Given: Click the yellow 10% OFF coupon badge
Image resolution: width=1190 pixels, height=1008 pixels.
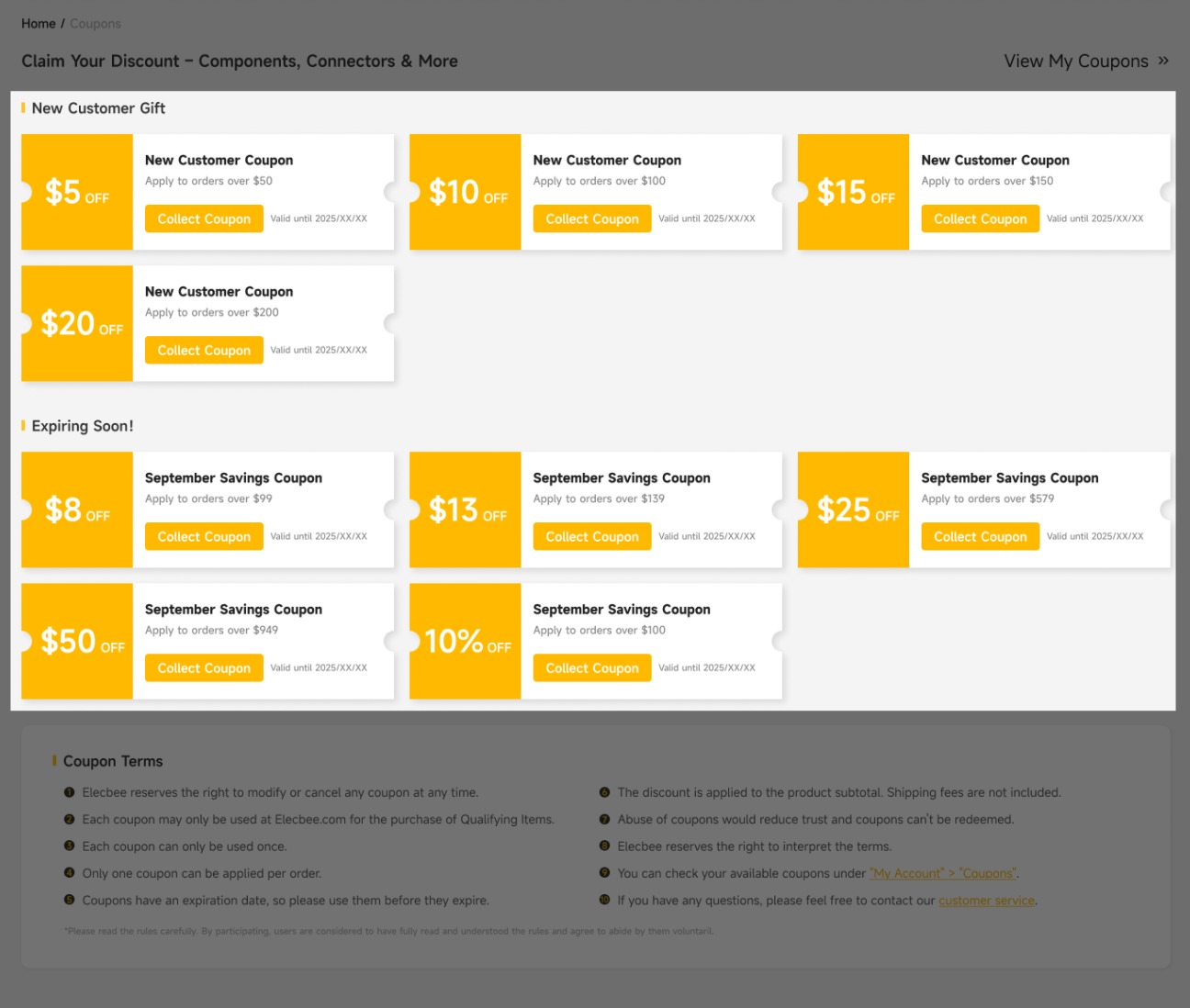Looking at the screenshot, I should (x=466, y=641).
